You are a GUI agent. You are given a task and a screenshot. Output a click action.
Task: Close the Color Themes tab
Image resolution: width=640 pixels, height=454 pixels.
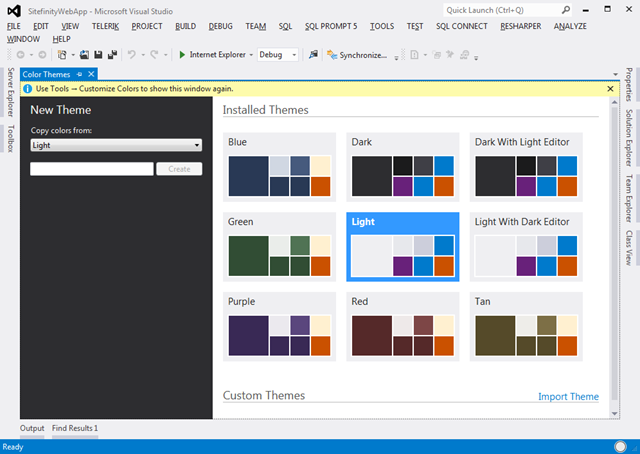click(x=92, y=74)
